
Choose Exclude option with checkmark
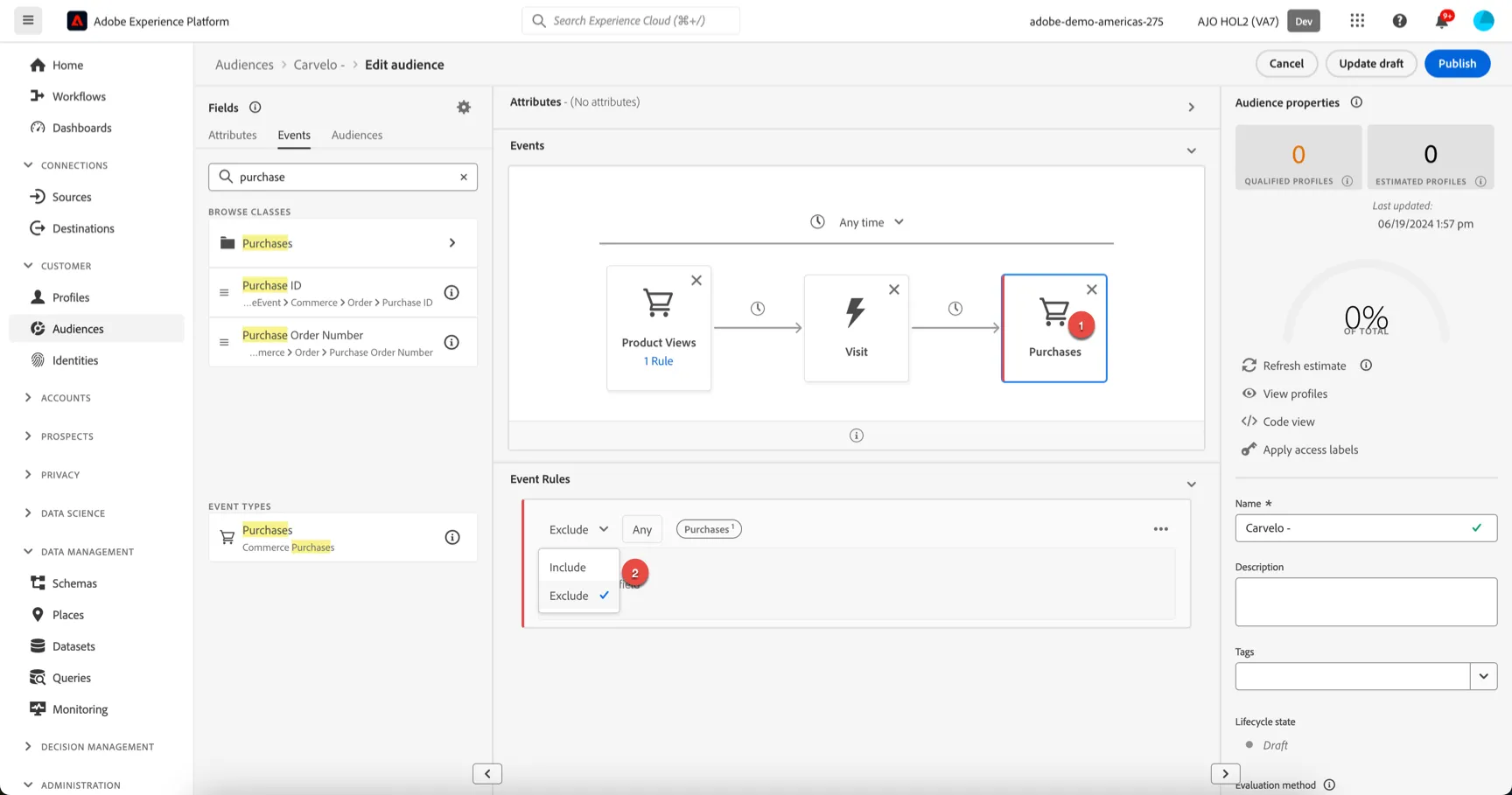(578, 596)
